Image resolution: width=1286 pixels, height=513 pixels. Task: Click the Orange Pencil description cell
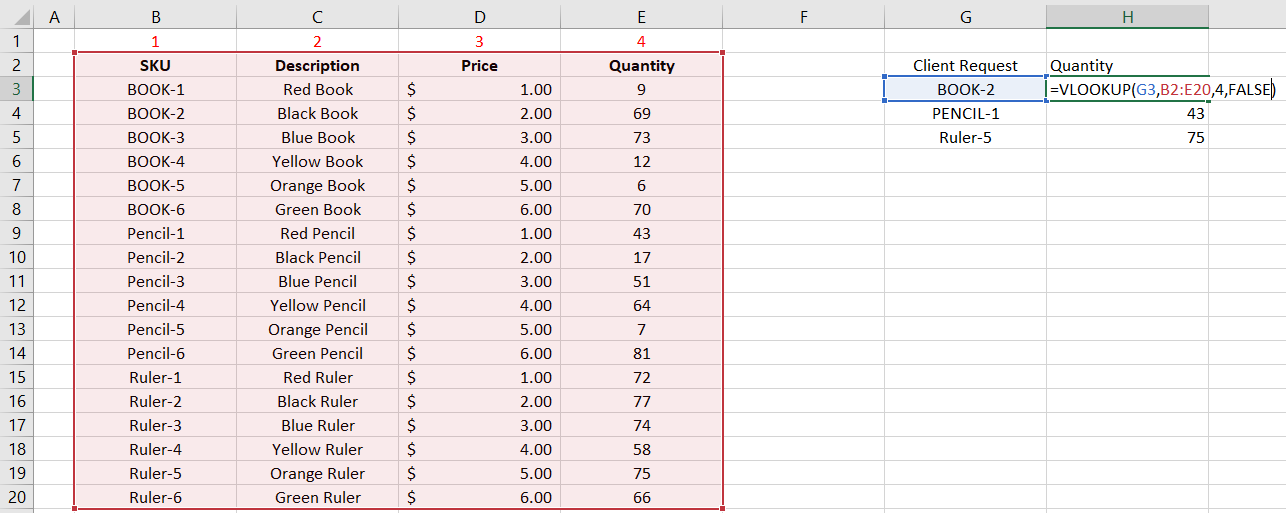coord(317,329)
